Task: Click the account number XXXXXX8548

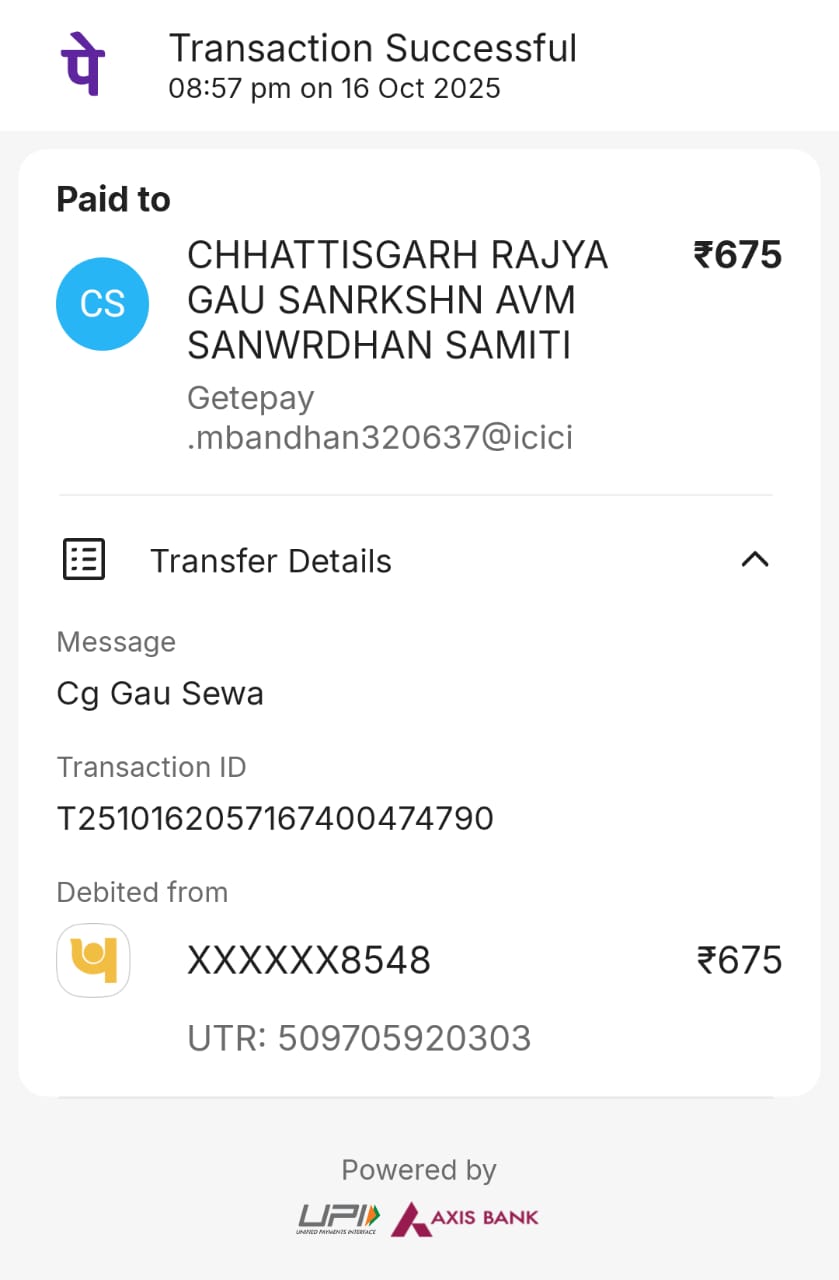Action: pyautogui.click(x=308, y=961)
